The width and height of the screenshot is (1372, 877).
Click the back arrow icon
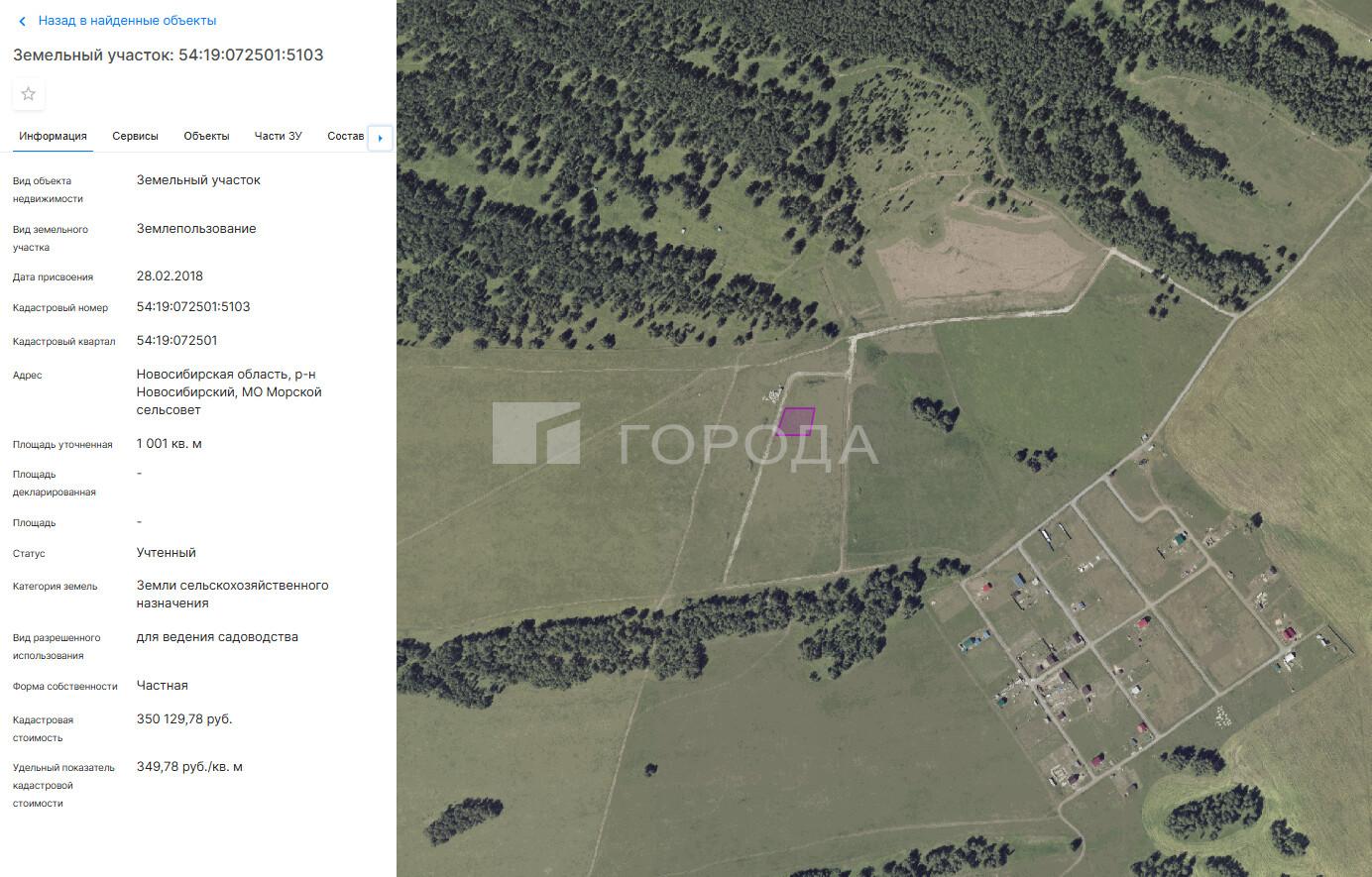(22, 21)
